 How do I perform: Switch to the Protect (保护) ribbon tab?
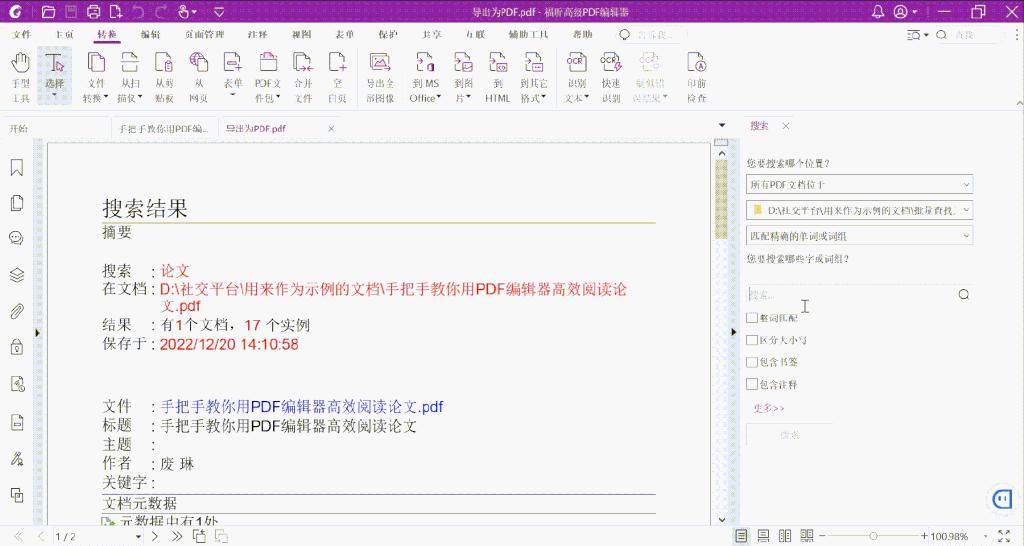[x=387, y=34]
